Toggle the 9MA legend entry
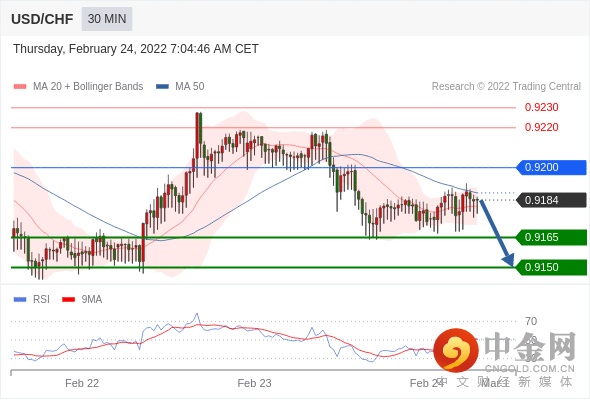 click(x=82, y=300)
